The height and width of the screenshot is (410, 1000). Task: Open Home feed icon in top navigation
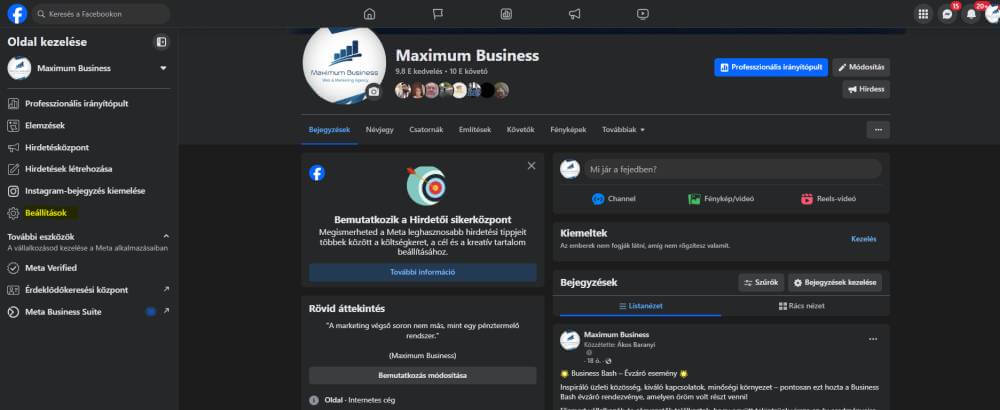pos(369,14)
